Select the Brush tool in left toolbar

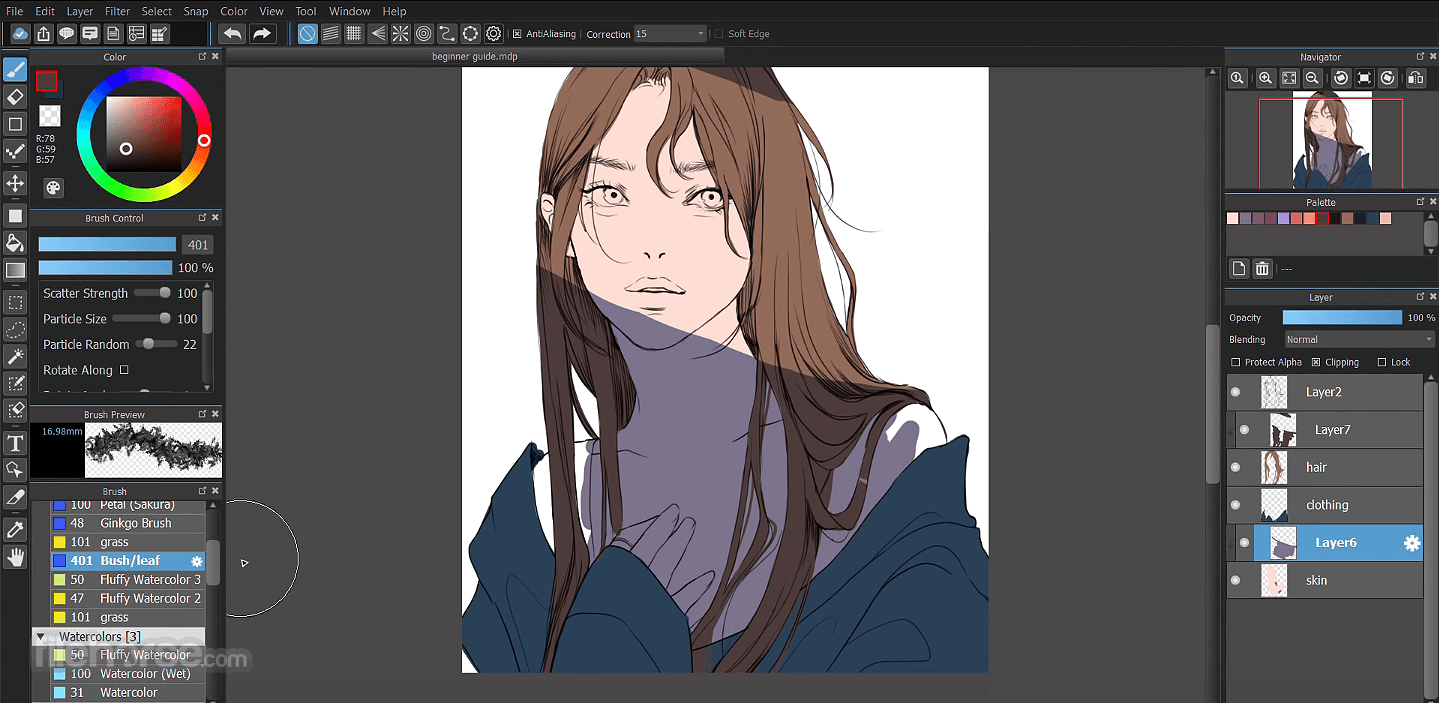click(15, 69)
